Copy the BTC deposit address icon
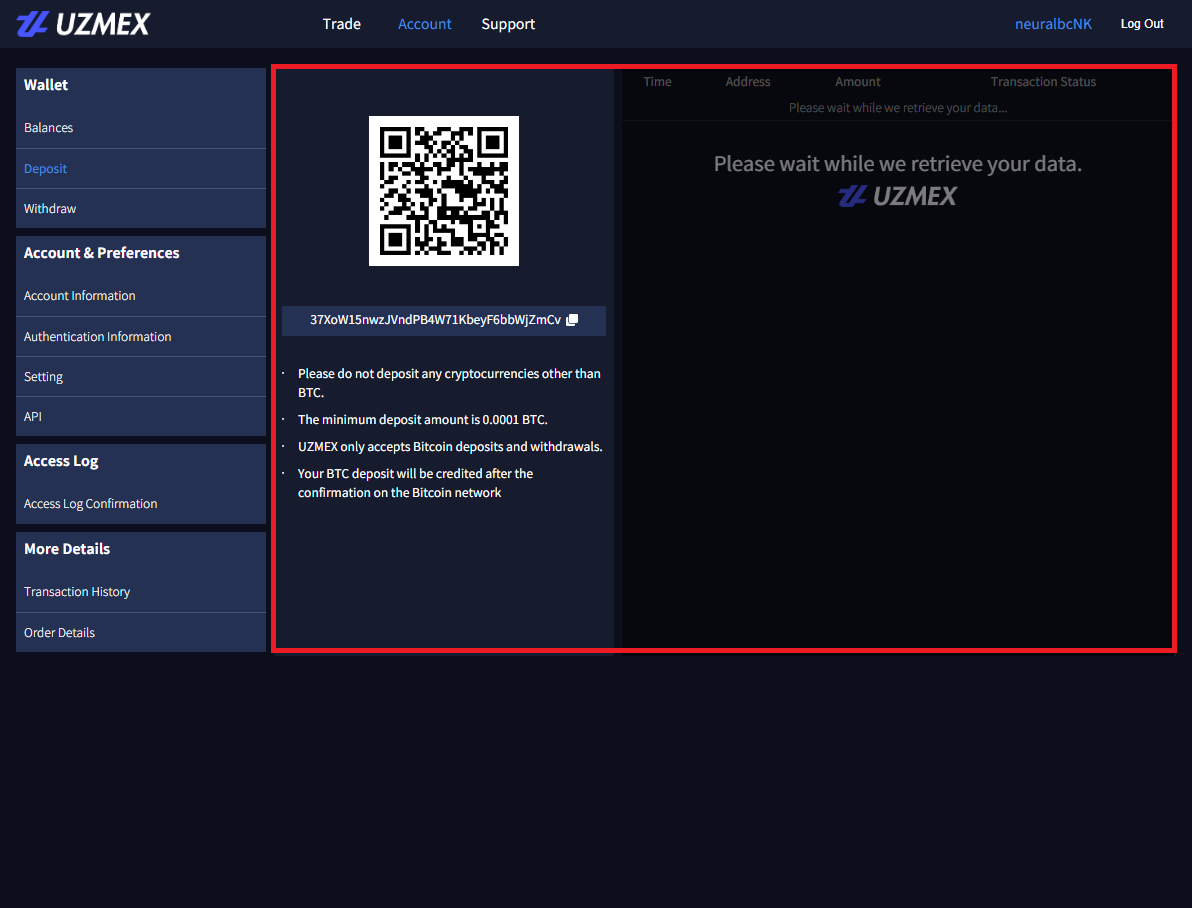This screenshot has width=1192, height=908. 572,320
